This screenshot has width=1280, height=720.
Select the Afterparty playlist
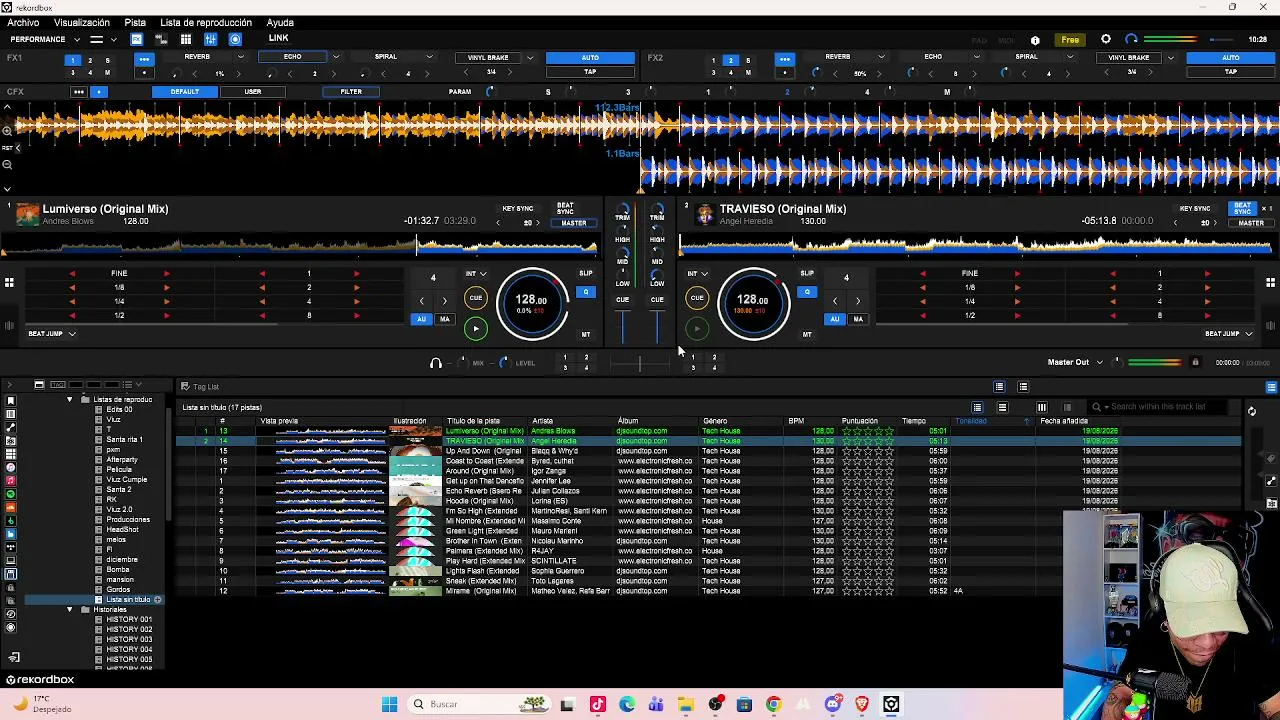(122, 460)
